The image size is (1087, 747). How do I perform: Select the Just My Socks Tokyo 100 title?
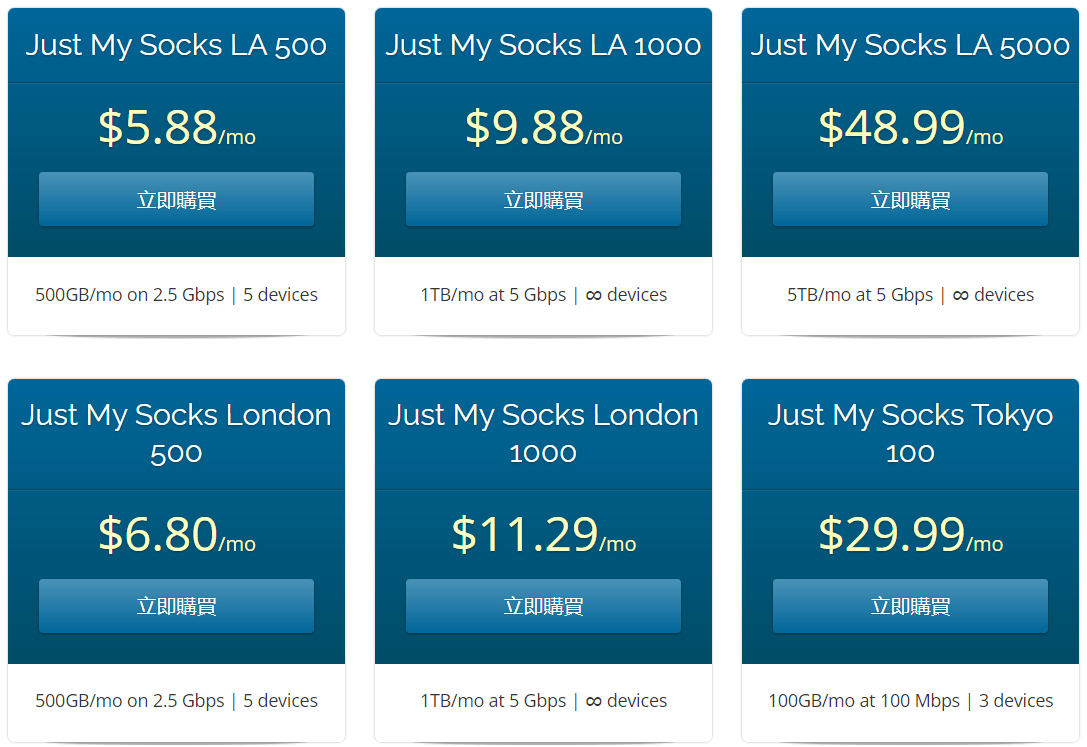pos(910,433)
